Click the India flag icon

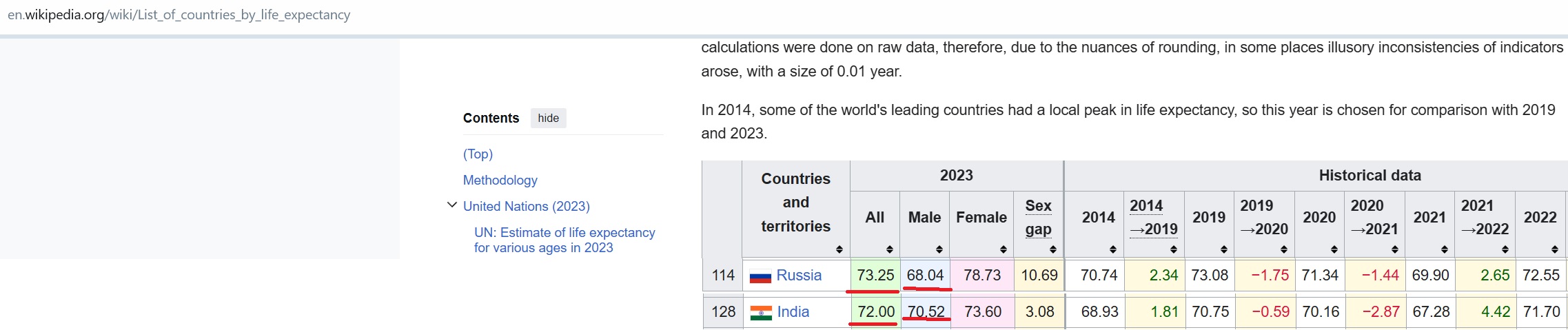(761, 313)
